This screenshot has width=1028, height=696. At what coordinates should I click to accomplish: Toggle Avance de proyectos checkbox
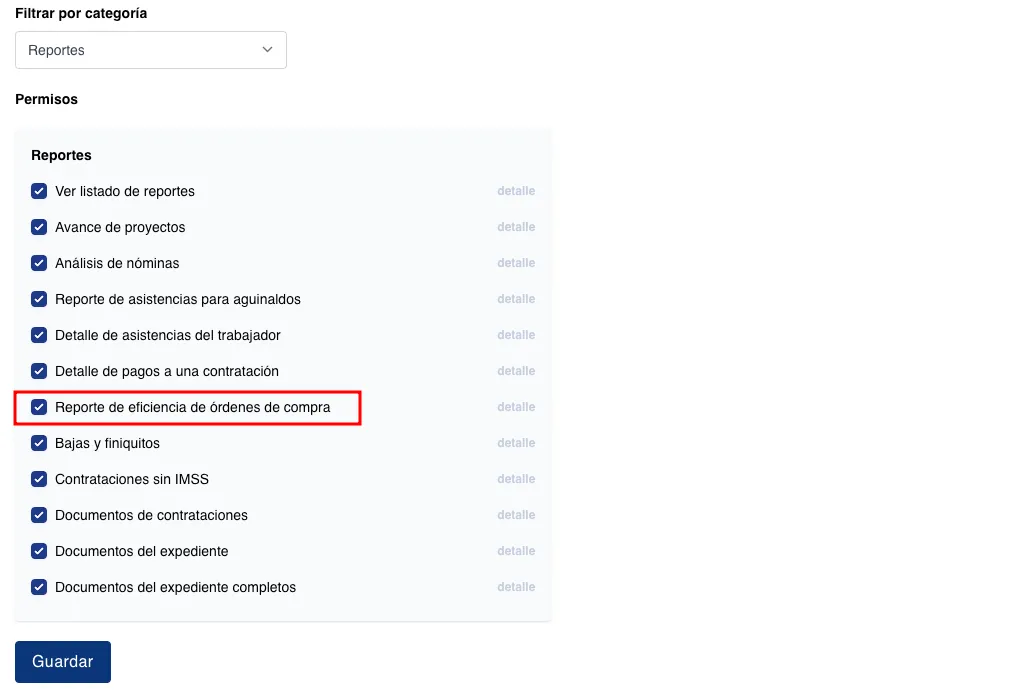tap(39, 227)
